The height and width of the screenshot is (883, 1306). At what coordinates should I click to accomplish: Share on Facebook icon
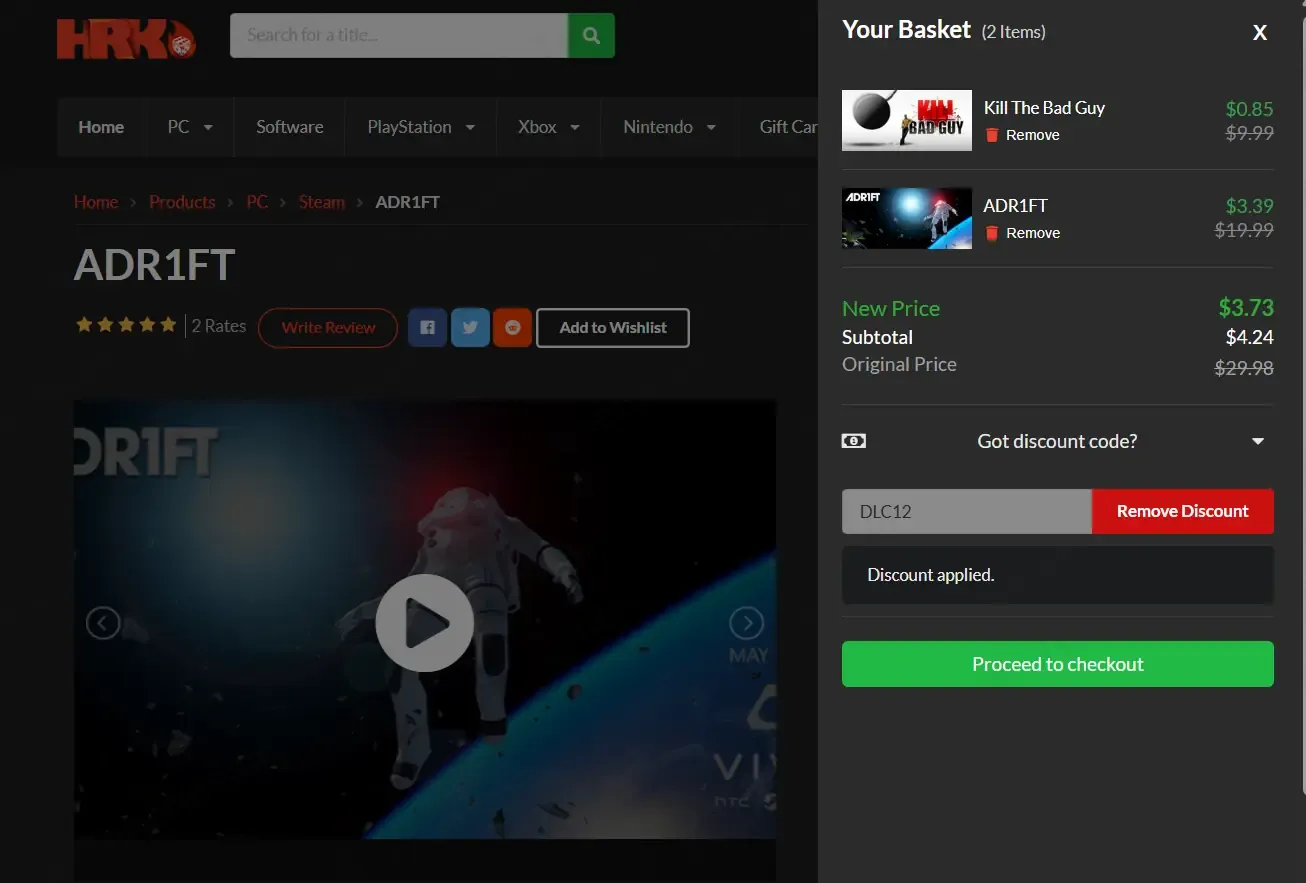427,328
